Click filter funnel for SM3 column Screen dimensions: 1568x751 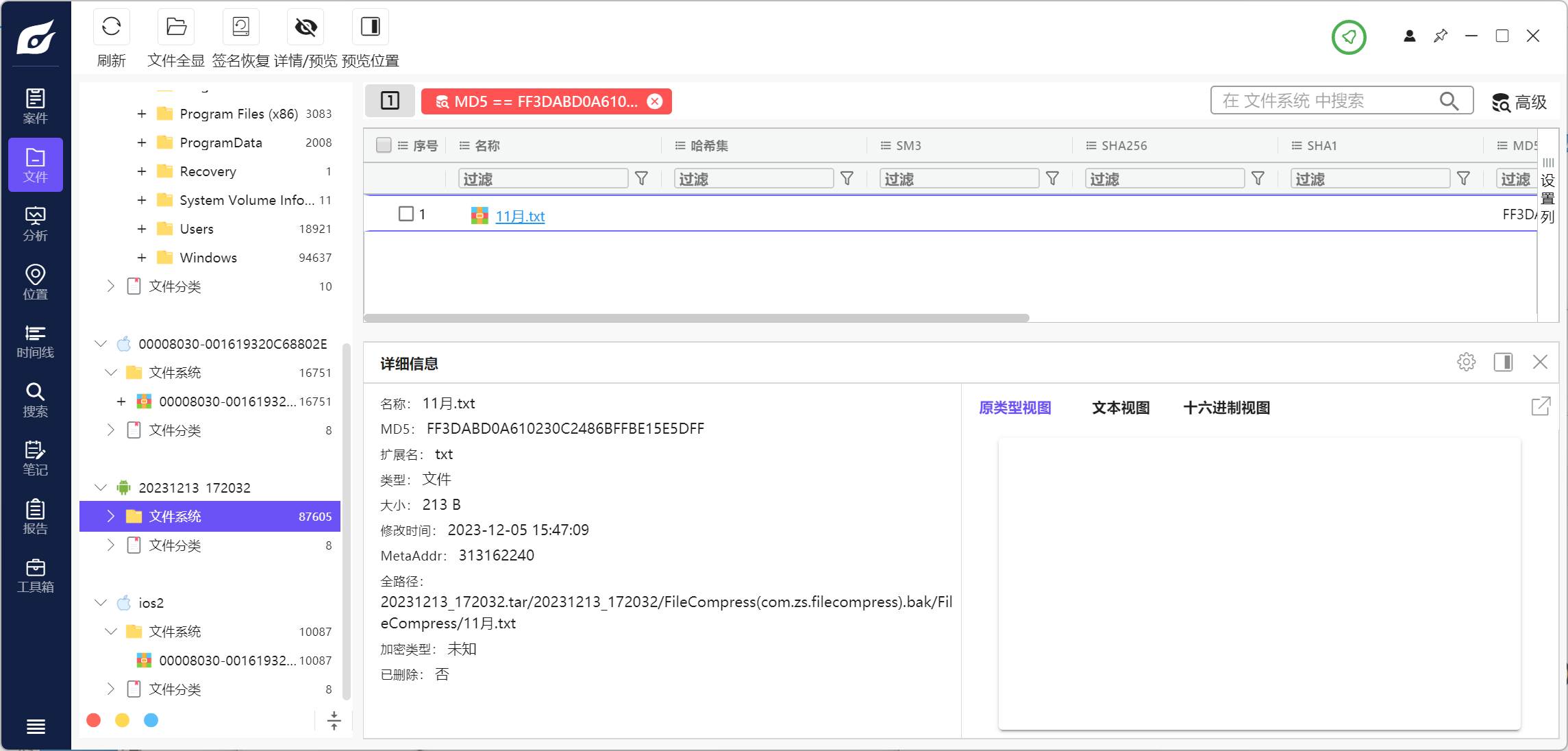tap(1053, 179)
